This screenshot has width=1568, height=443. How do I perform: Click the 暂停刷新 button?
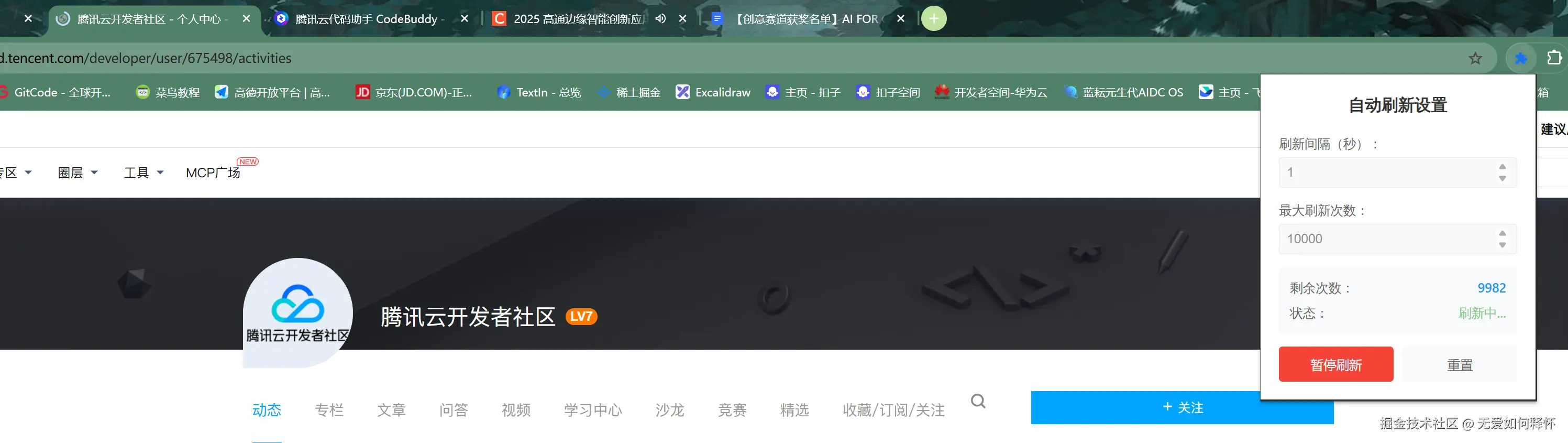point(1335,364)
